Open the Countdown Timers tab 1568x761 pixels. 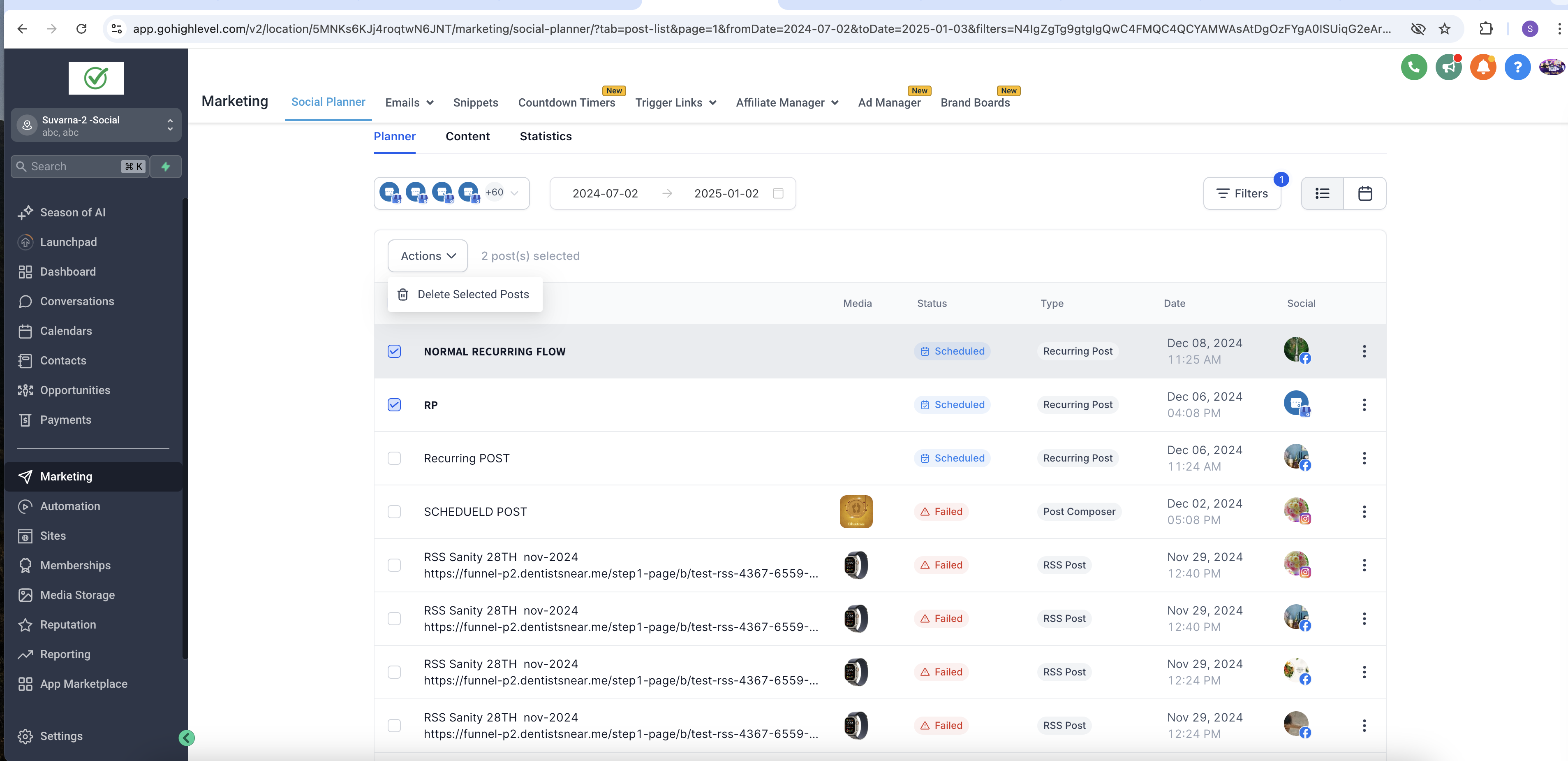tap(567, 103)
